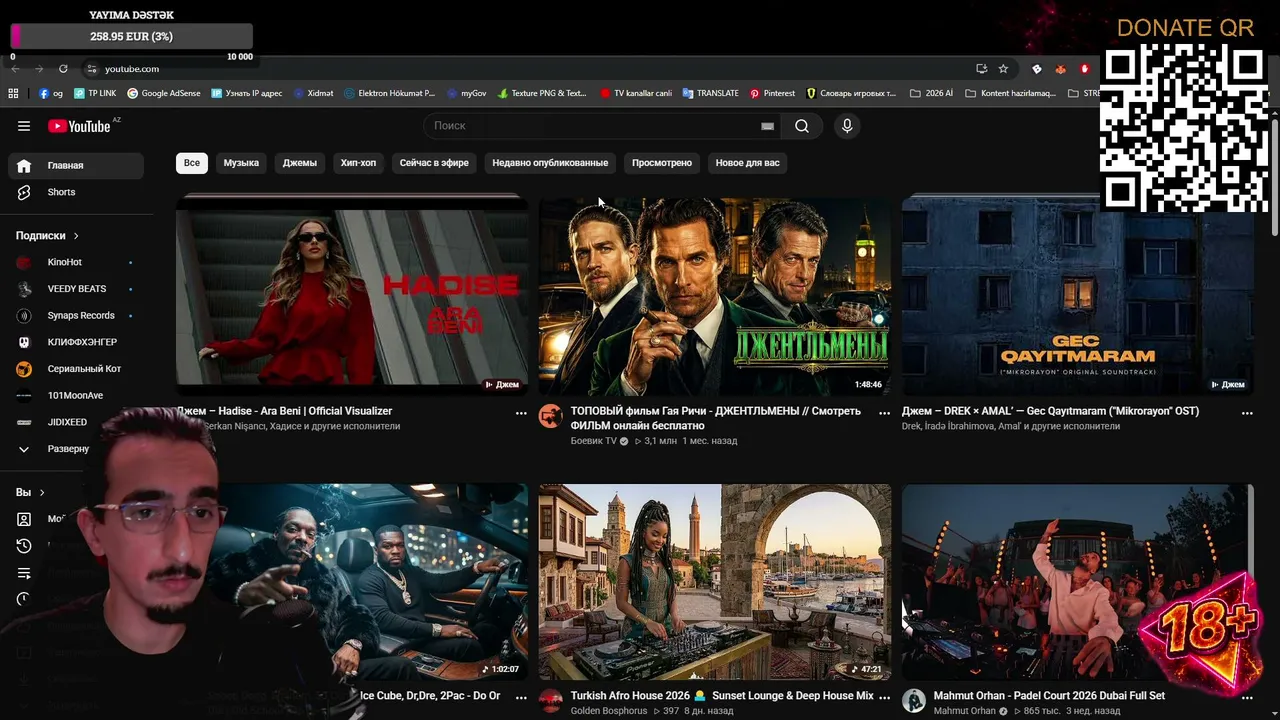Image resolution: width=1280 pixels, height=720 pixels.
Task: Open the 2026 AI bookmarks folder
Action: (x=932, y=93)
